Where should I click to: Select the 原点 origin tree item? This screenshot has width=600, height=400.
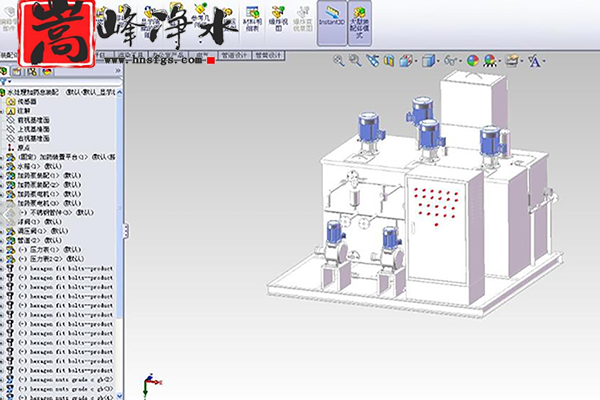pos(24,147)
